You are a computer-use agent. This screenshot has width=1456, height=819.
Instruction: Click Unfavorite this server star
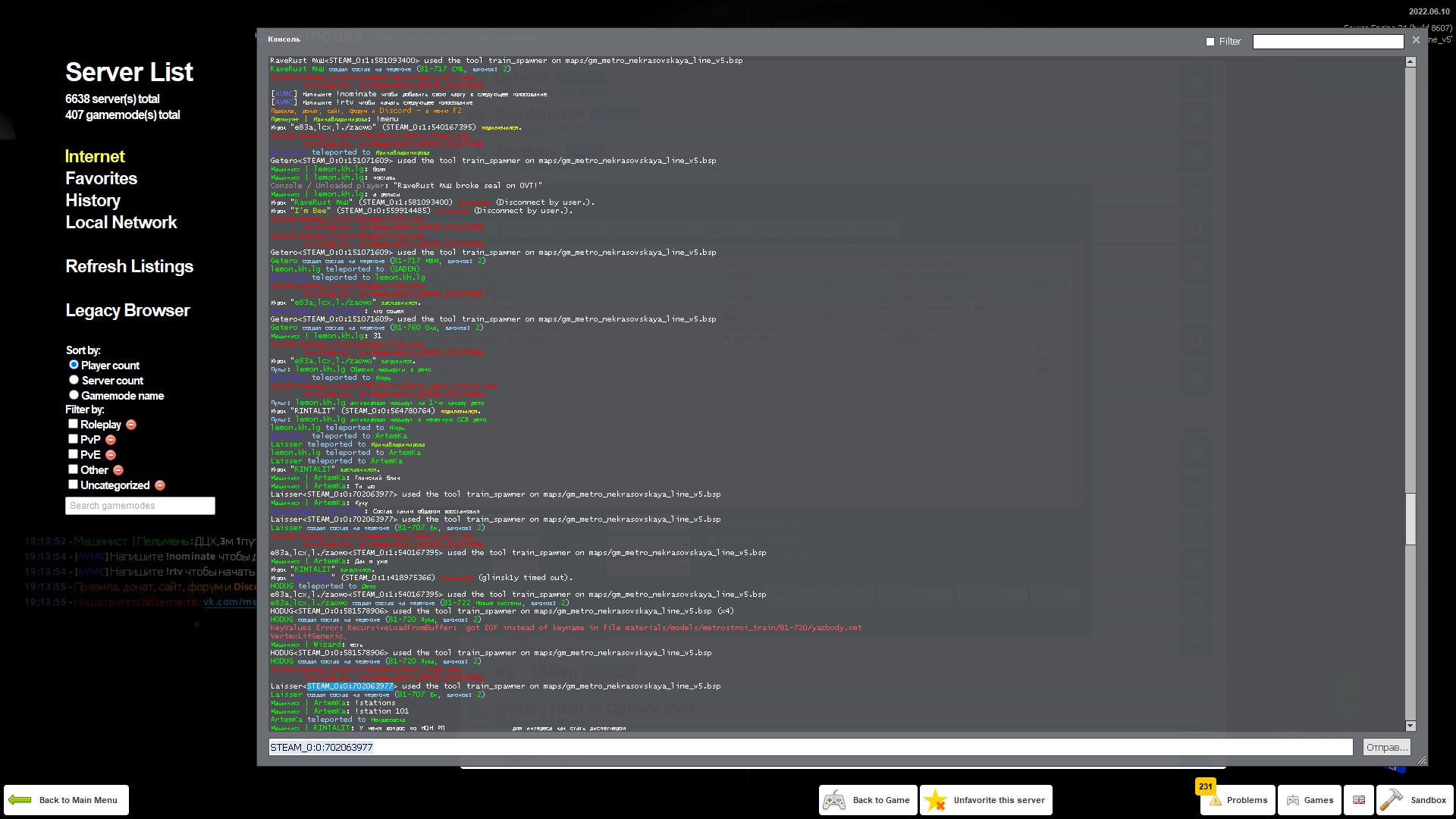987,800
